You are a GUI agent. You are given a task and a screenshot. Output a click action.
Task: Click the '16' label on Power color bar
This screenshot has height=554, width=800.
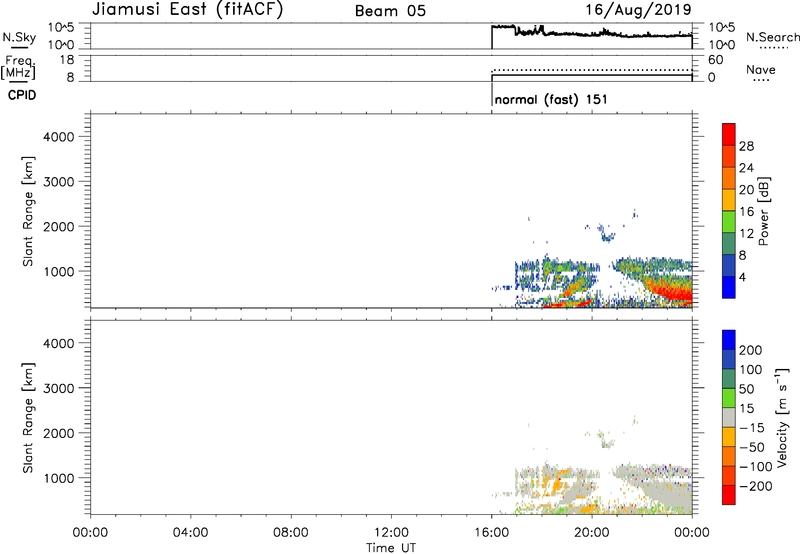746,212
